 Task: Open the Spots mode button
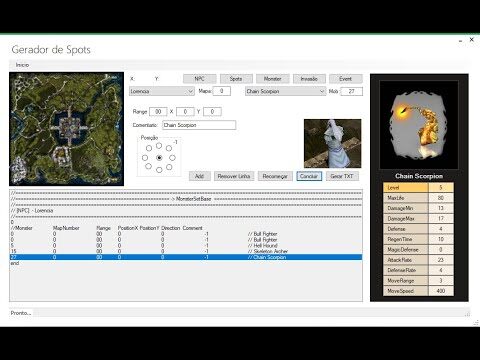coord(236,79)
